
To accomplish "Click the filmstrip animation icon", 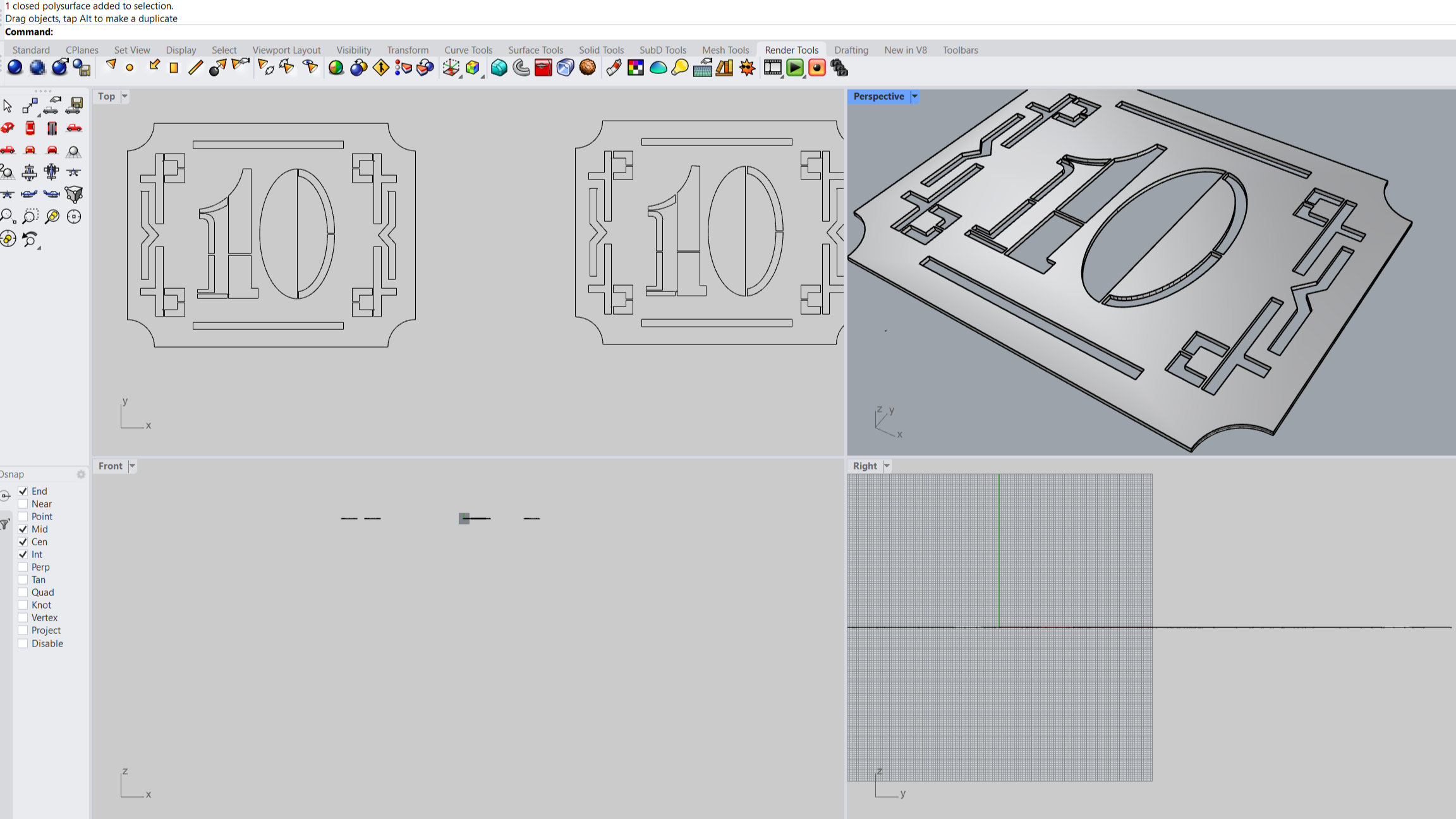I will (772, 68).
